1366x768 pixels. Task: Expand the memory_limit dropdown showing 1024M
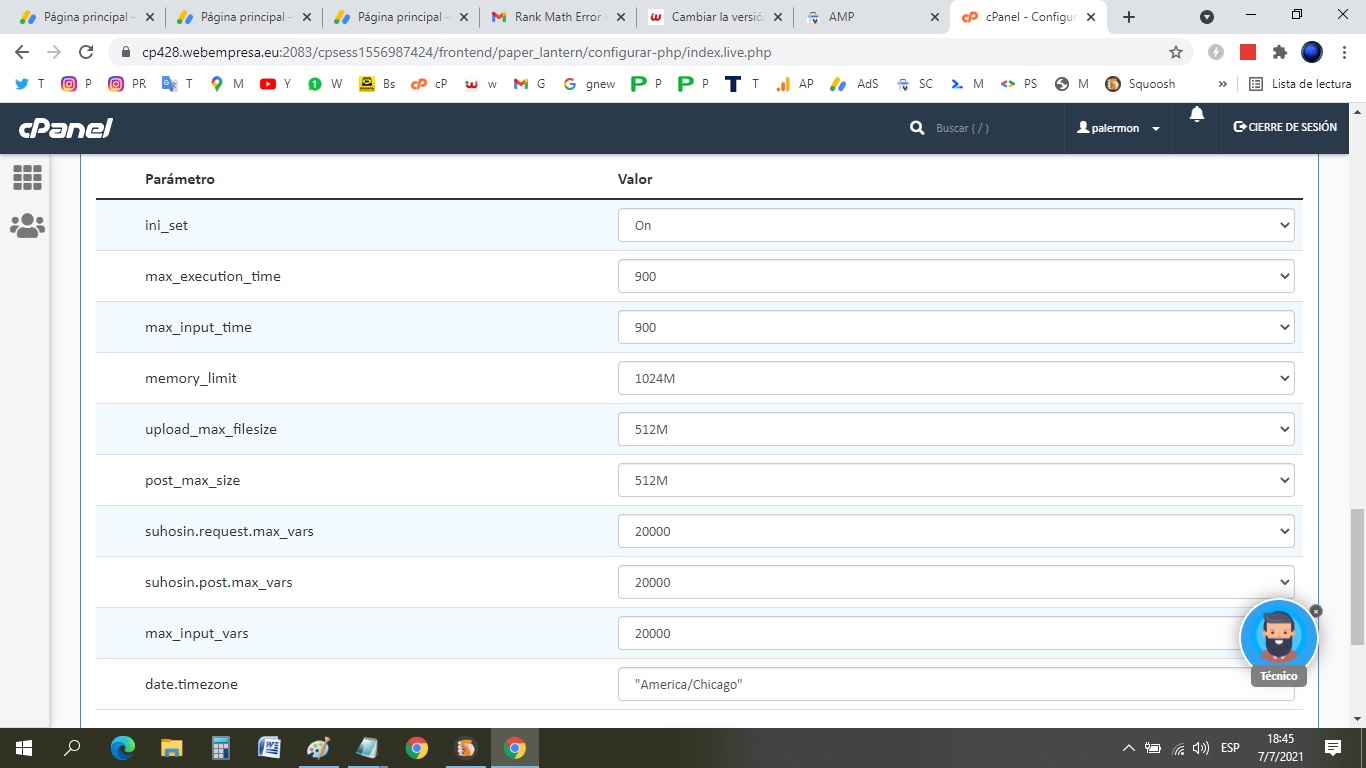(x=956, y=378)
